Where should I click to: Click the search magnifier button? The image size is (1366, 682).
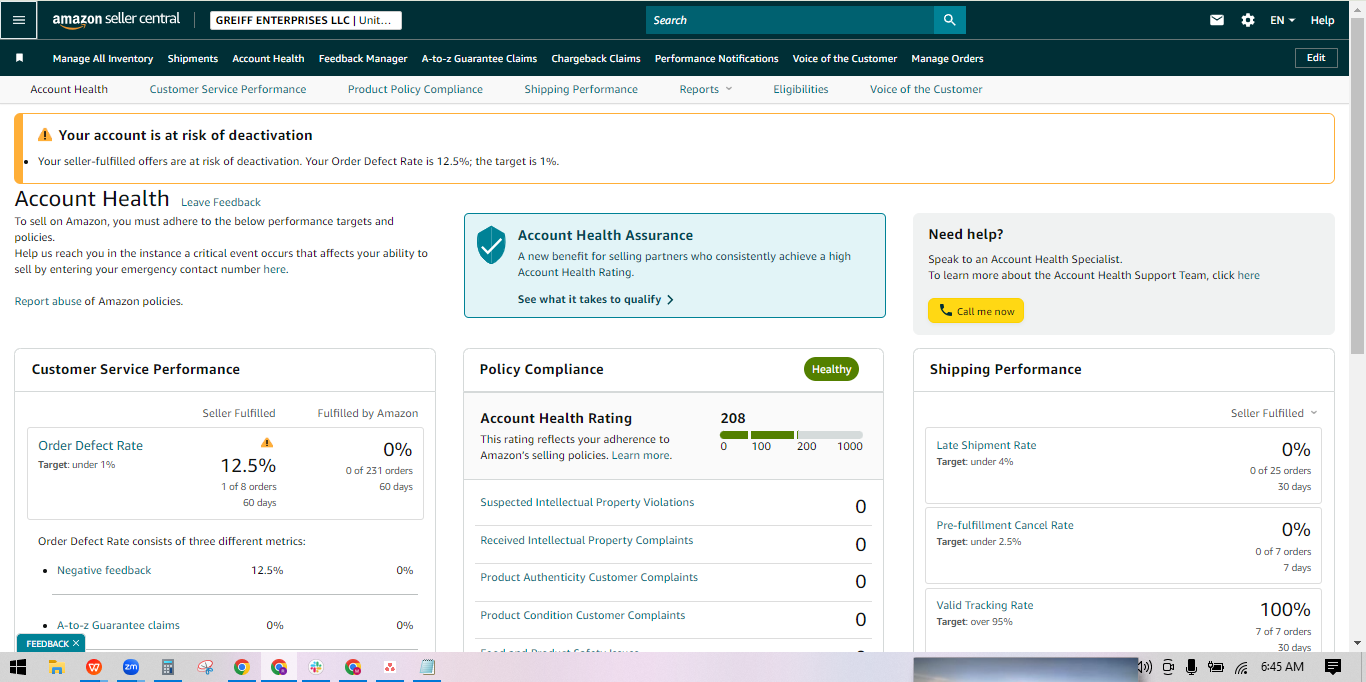point(949,20)
